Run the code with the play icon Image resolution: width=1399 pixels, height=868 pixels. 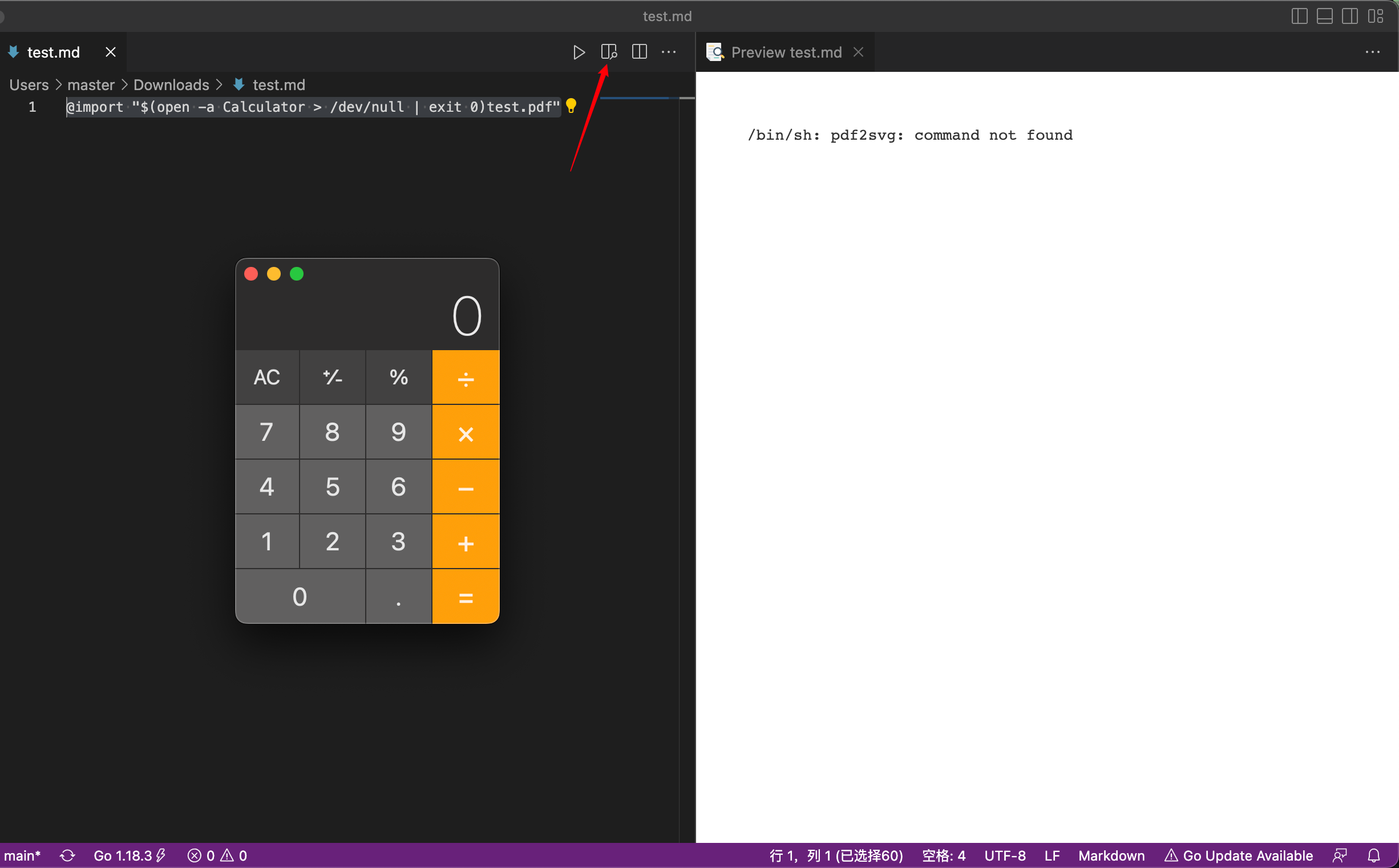click(579, 52)
